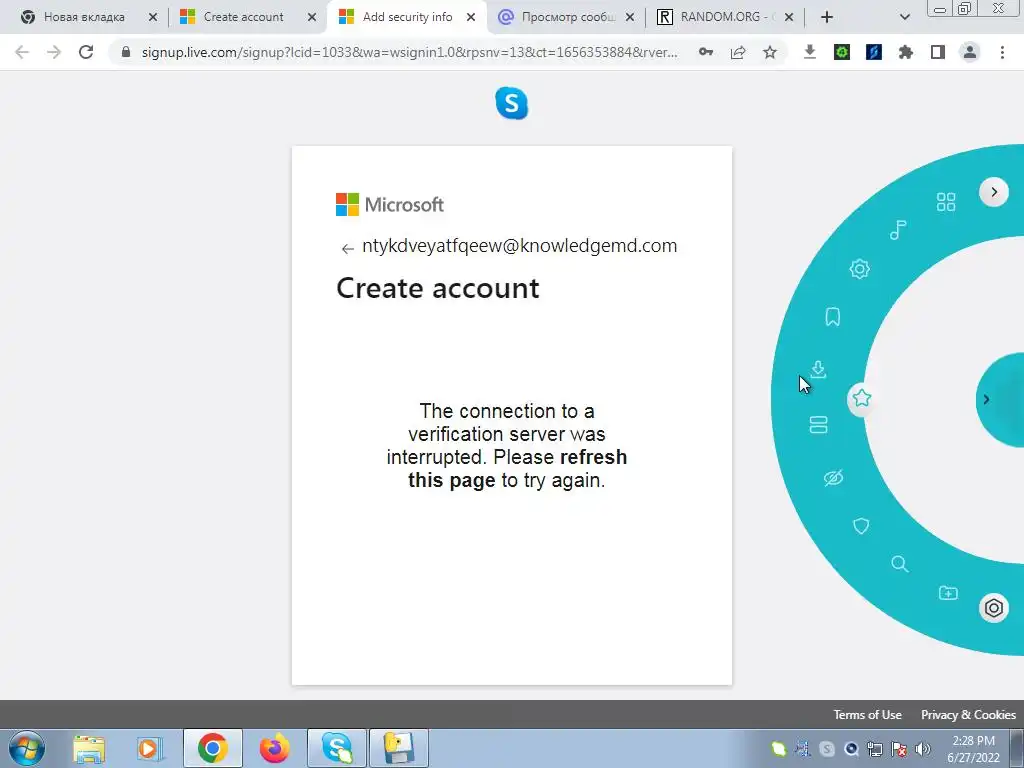Switch to the RANDOM.ORG tab
The width and height of the screenshot is (1024, 768).
(x=723, y=17)
